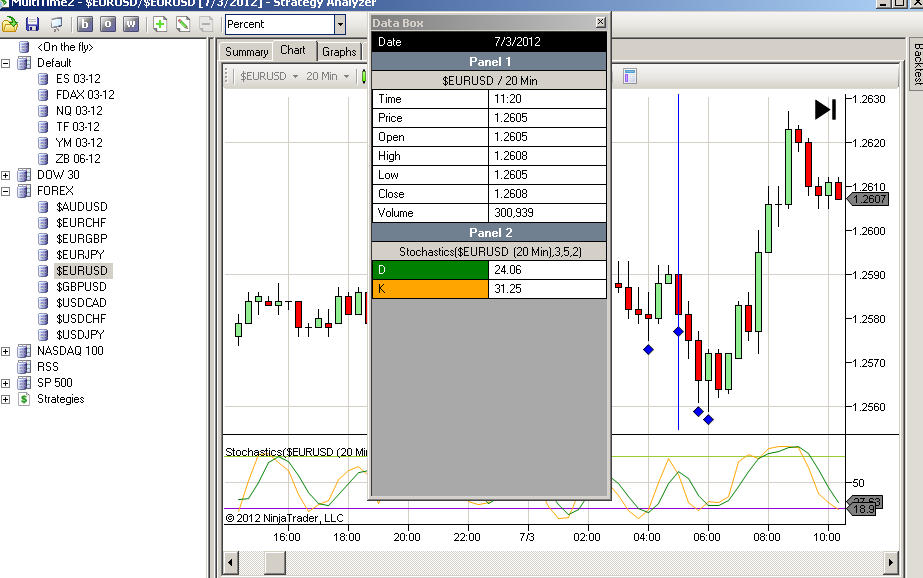Switch to the Chart tab
The width and height of the screenshot is (923, 578).
[293, 50]
